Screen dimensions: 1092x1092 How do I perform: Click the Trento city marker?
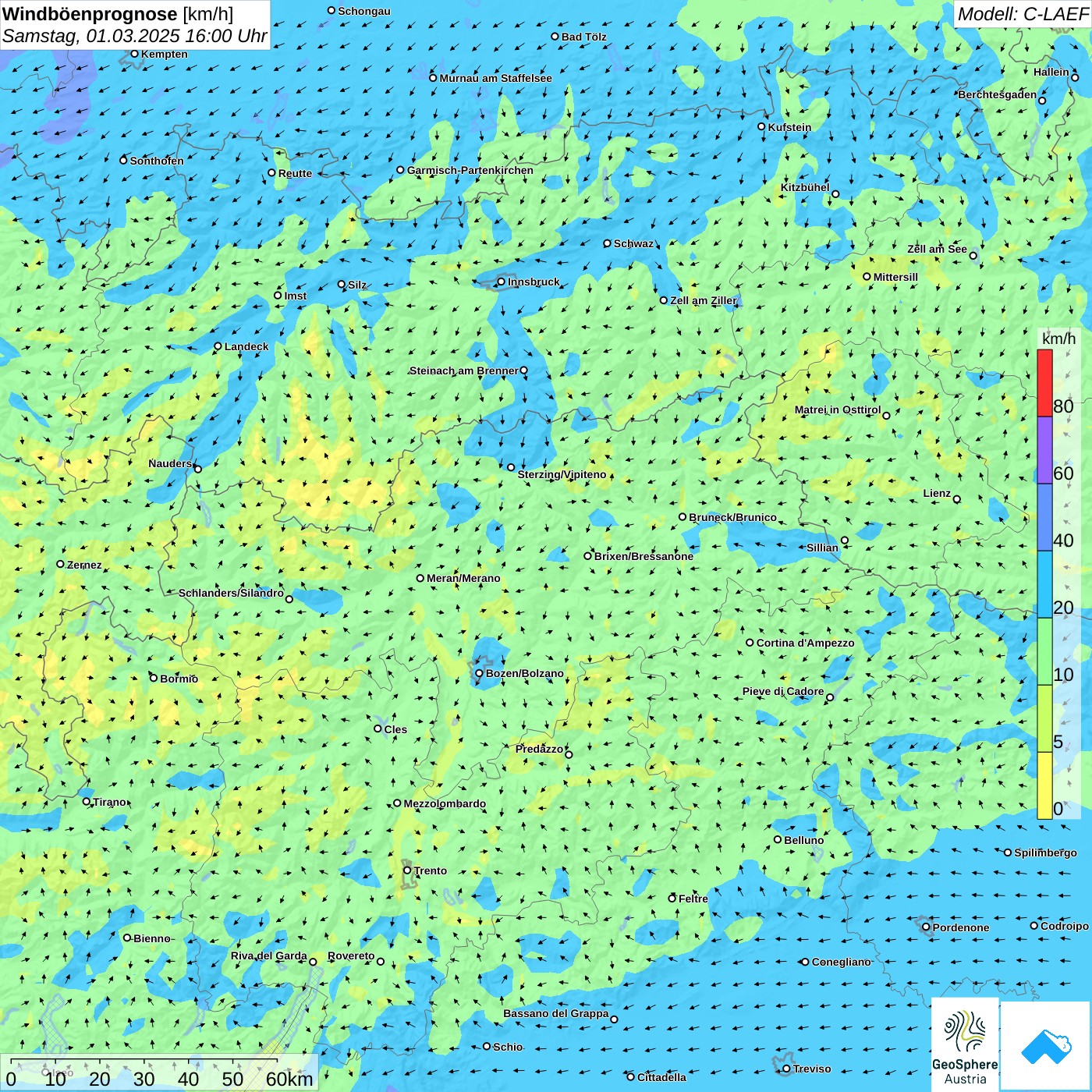pos(407,870)
